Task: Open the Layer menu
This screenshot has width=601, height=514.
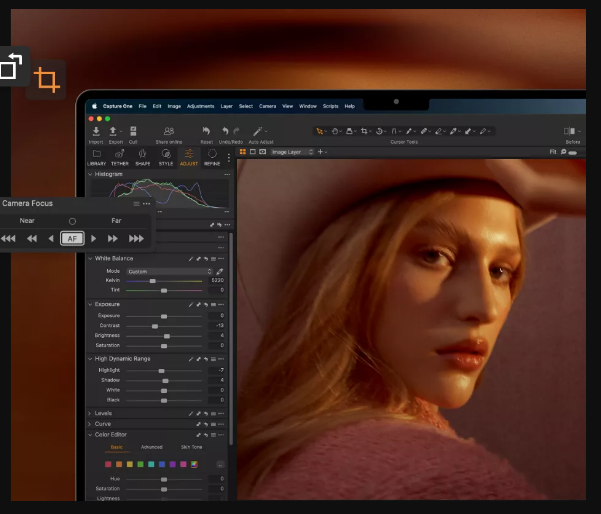Action: pos(227,106)
